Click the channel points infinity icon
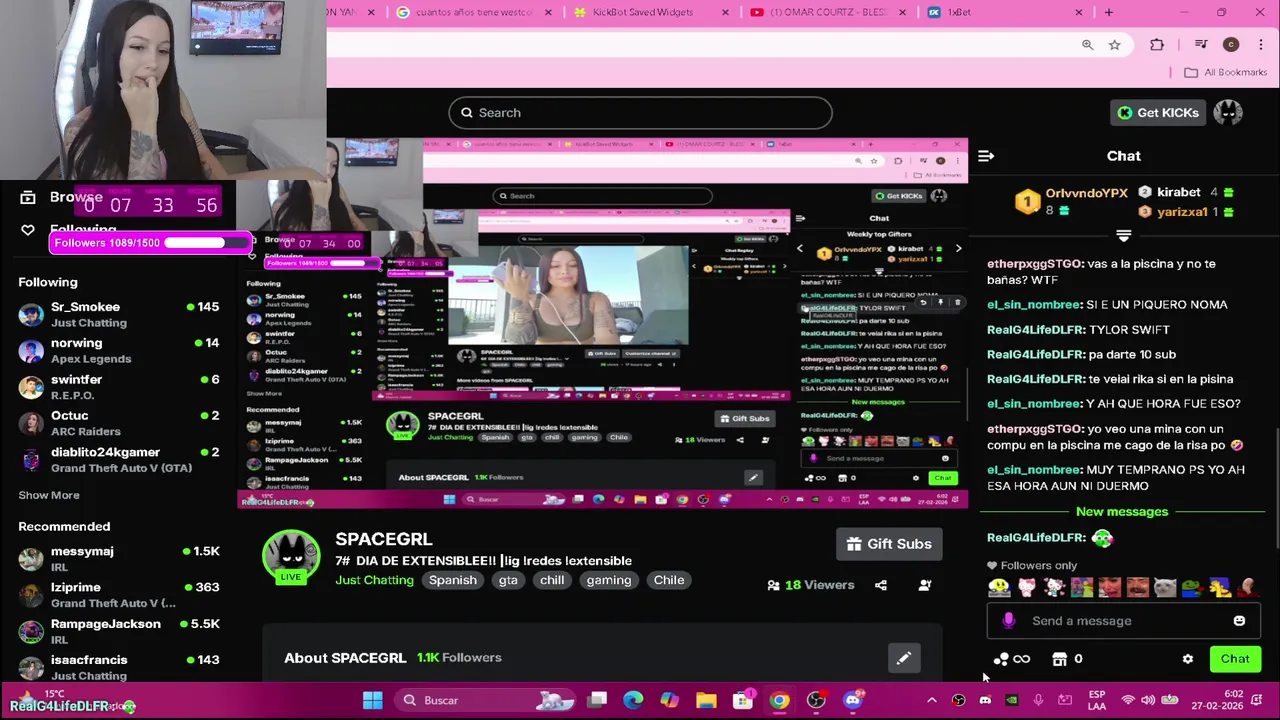 tap(1021, 659)
